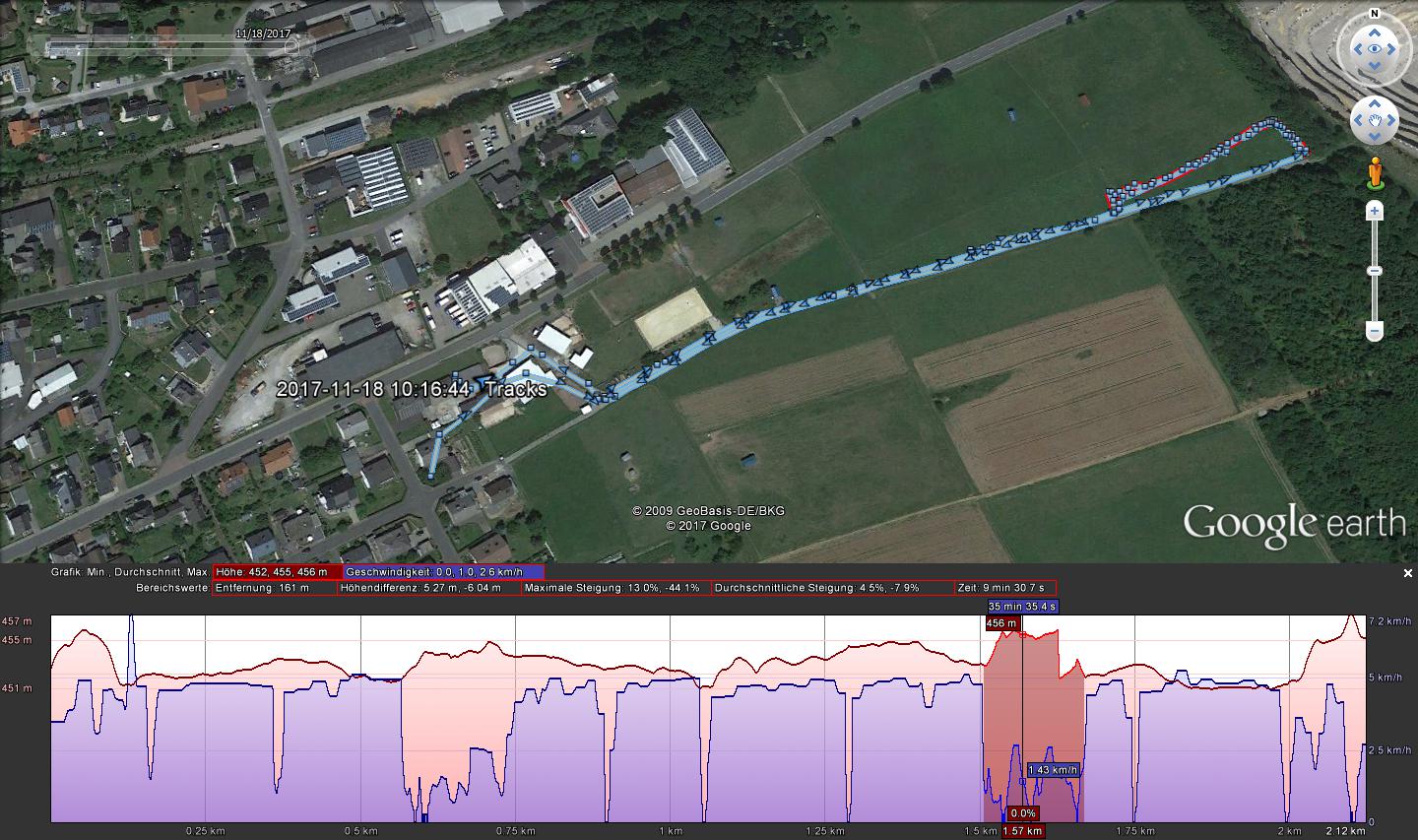Screen dimensions: 1418x840
Task: Pan map down with Move joystick arrow
Action: (x=1374, y=139)
